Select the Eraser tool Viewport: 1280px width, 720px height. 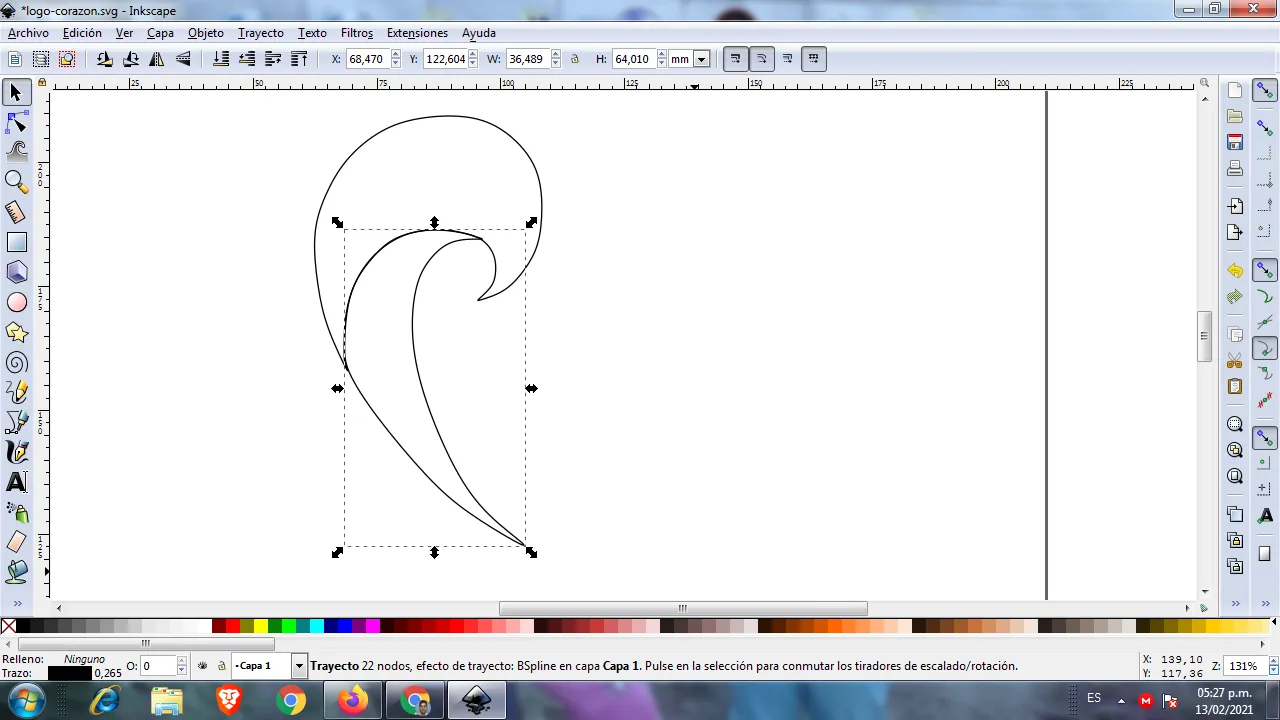pyautogui.click(x=16, y=542)
